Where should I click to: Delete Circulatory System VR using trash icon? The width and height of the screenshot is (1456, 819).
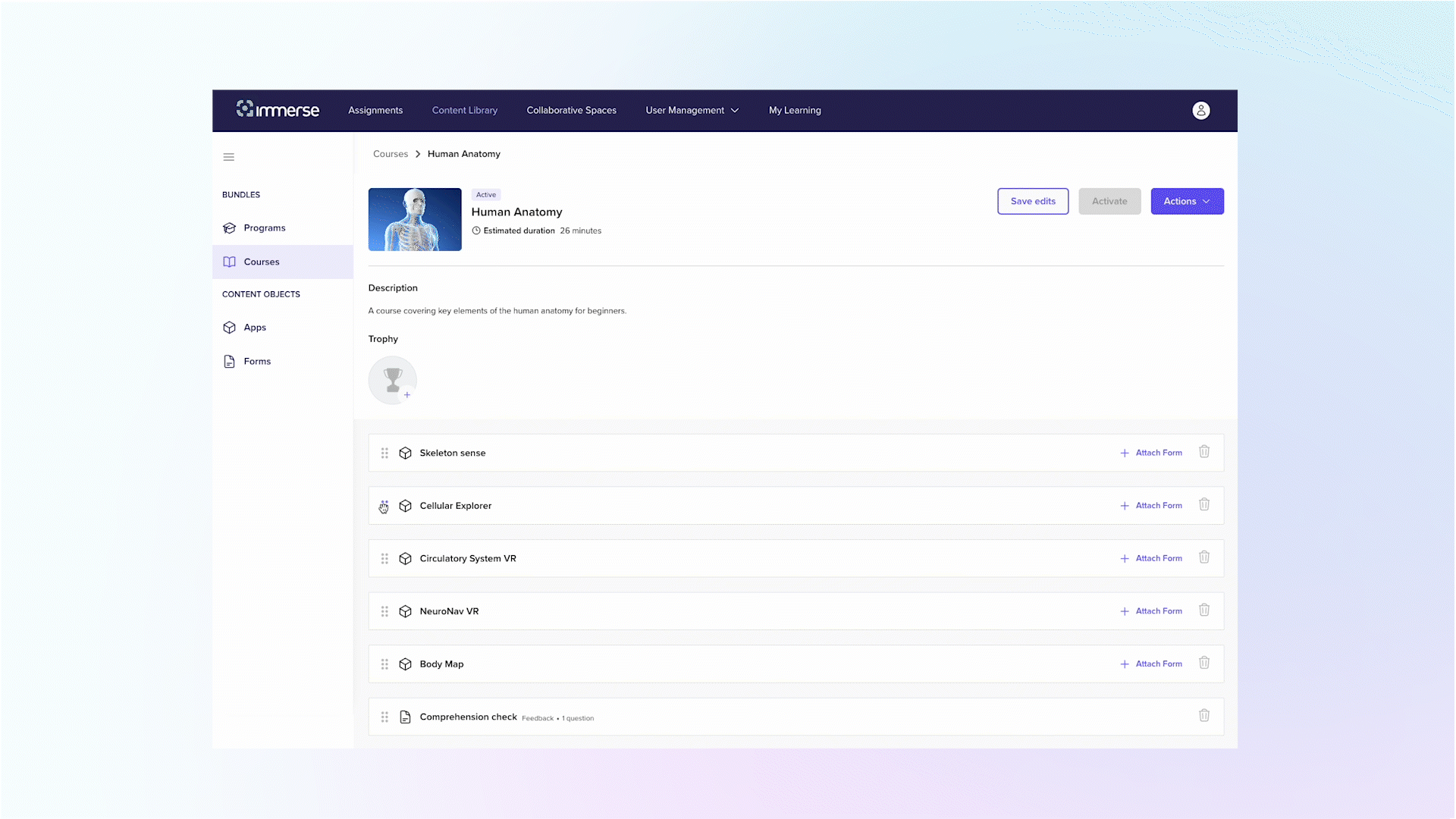tap(1204, 557)
